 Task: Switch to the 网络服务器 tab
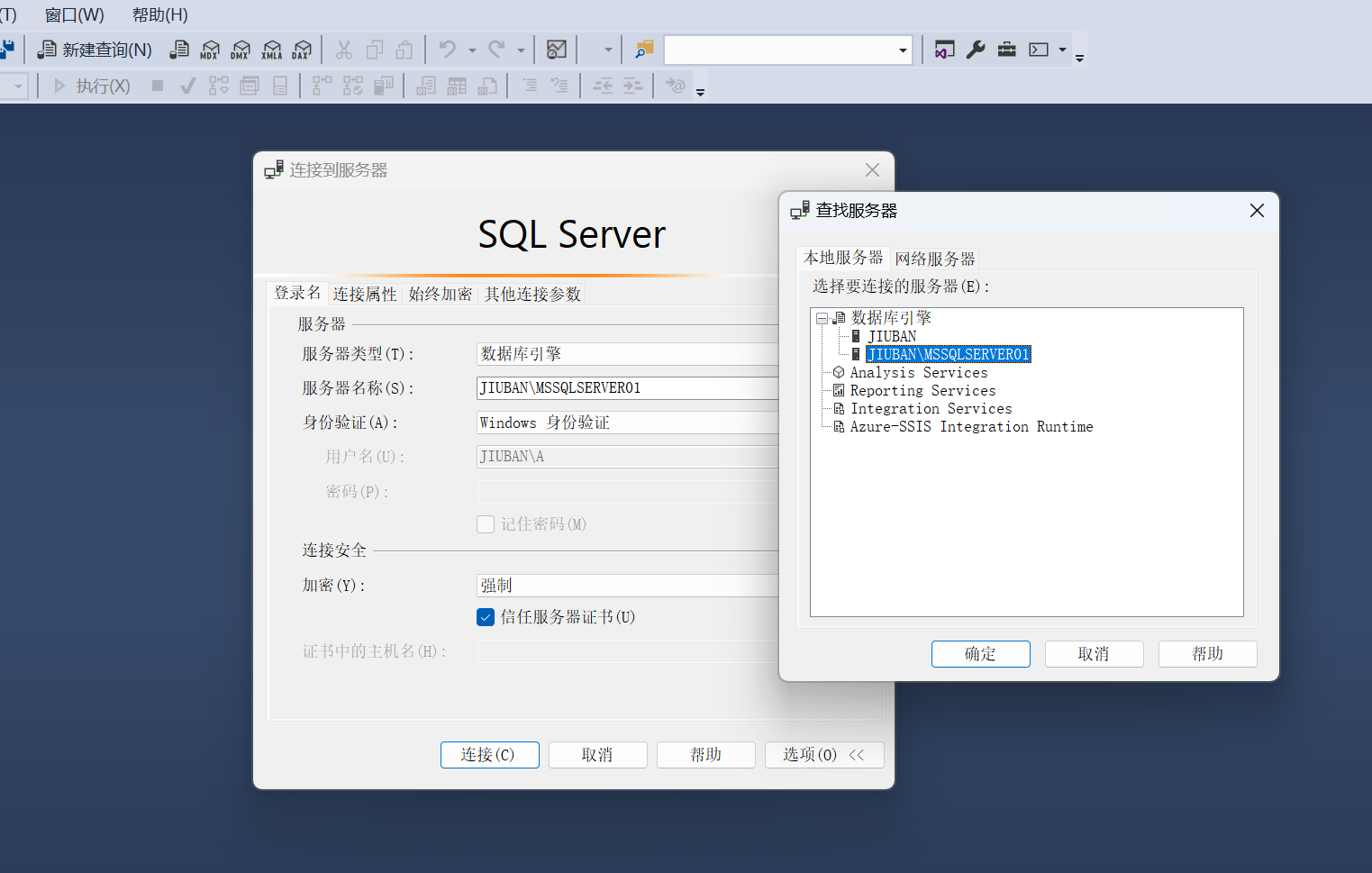pyautogui.click(x=935, y=259)
